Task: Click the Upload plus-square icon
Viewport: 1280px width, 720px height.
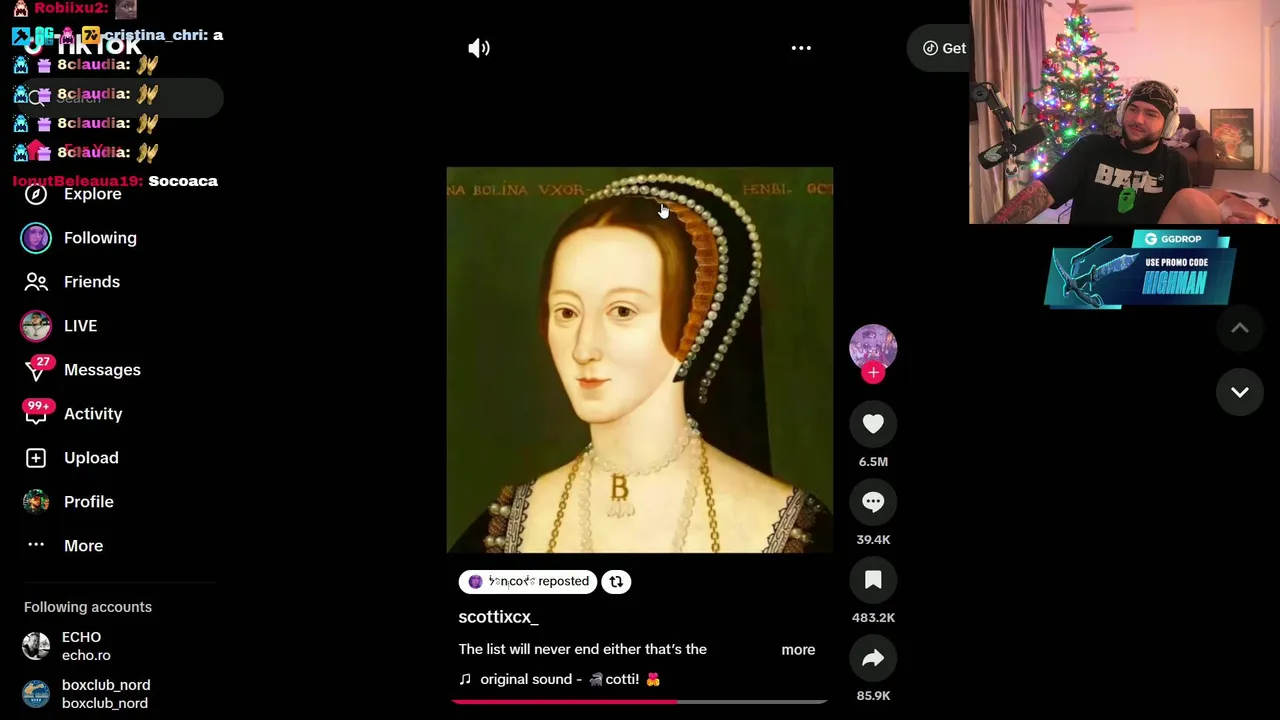Action: (36, 458)
